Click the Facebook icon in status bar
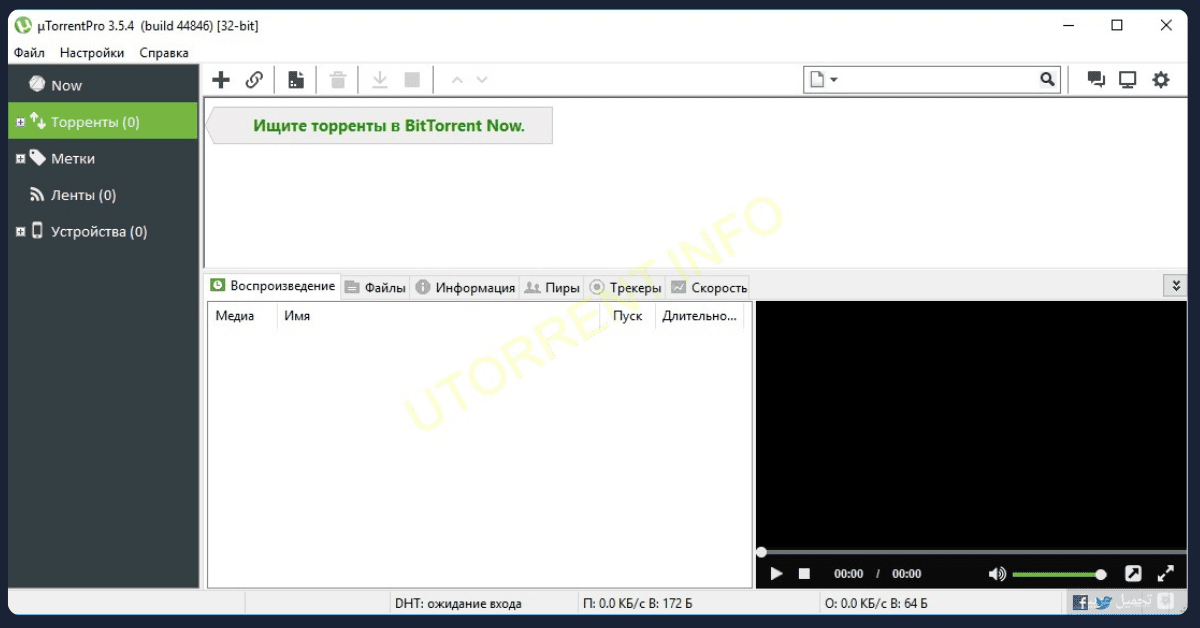This screenshot has width=1200, height=628. click(x=1080, y=603)
